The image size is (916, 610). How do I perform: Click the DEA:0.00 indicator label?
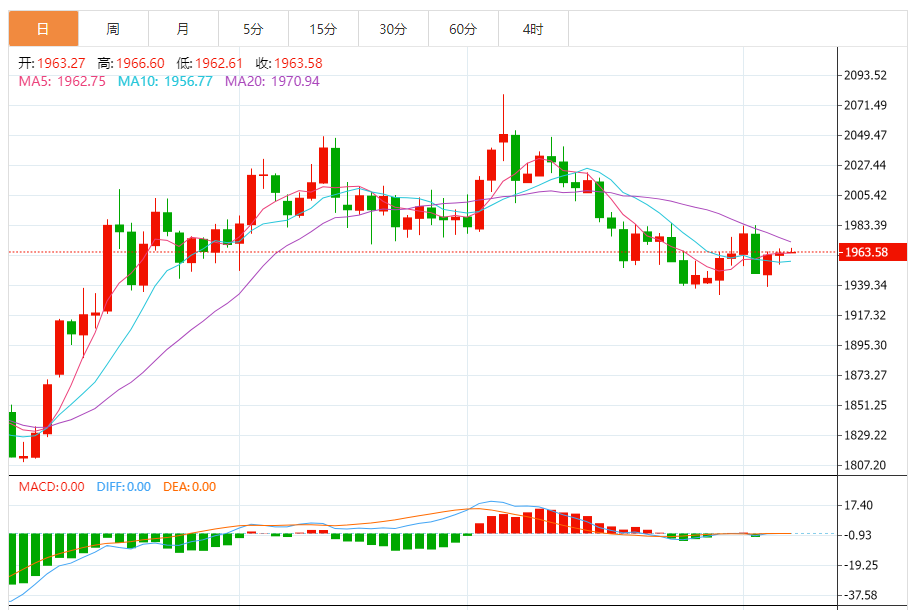click(x=189, y=487)
